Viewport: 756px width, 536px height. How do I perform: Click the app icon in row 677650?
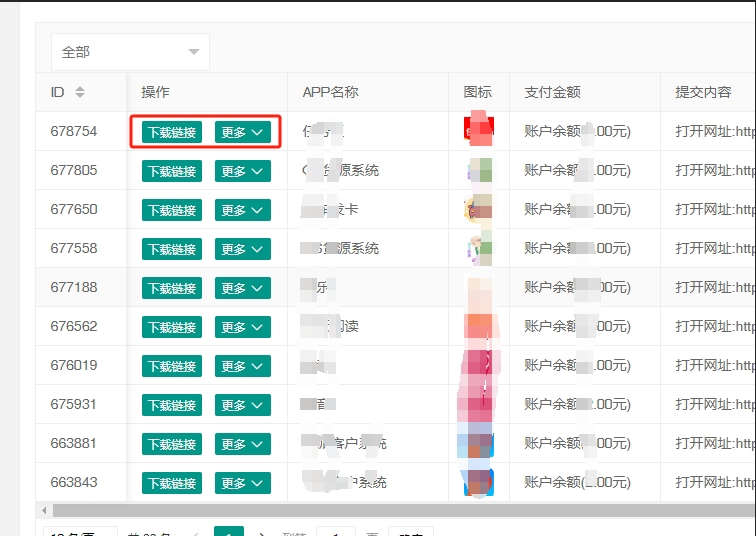[x=479, y=209]
